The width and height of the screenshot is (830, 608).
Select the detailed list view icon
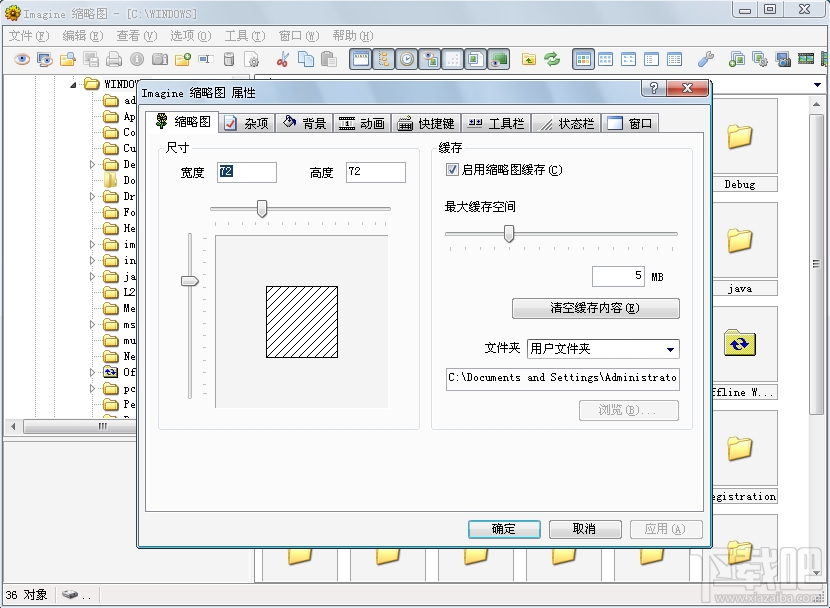pos(674,59)
